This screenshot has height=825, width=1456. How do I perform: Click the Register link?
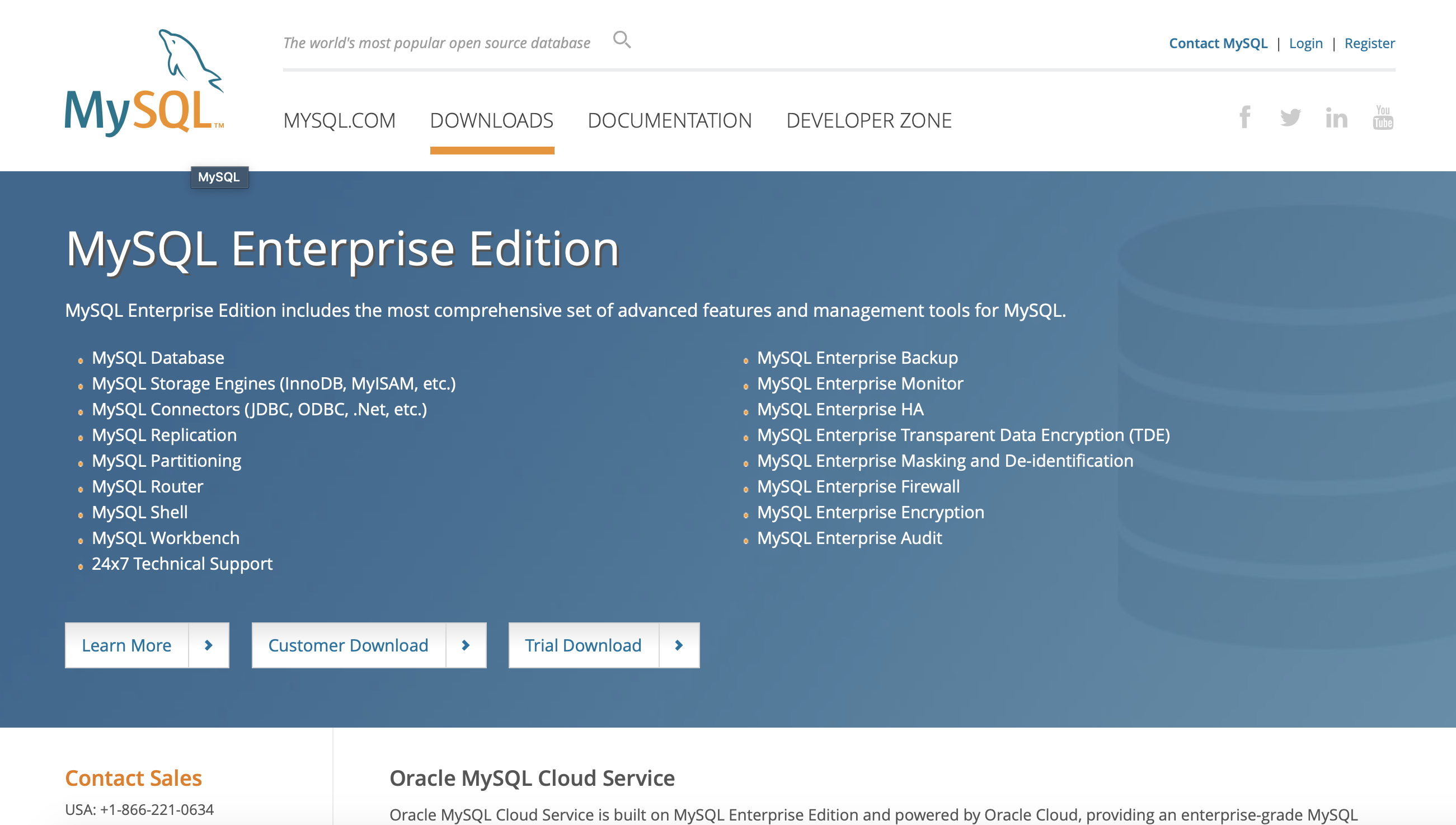(x=1369, y=43)
